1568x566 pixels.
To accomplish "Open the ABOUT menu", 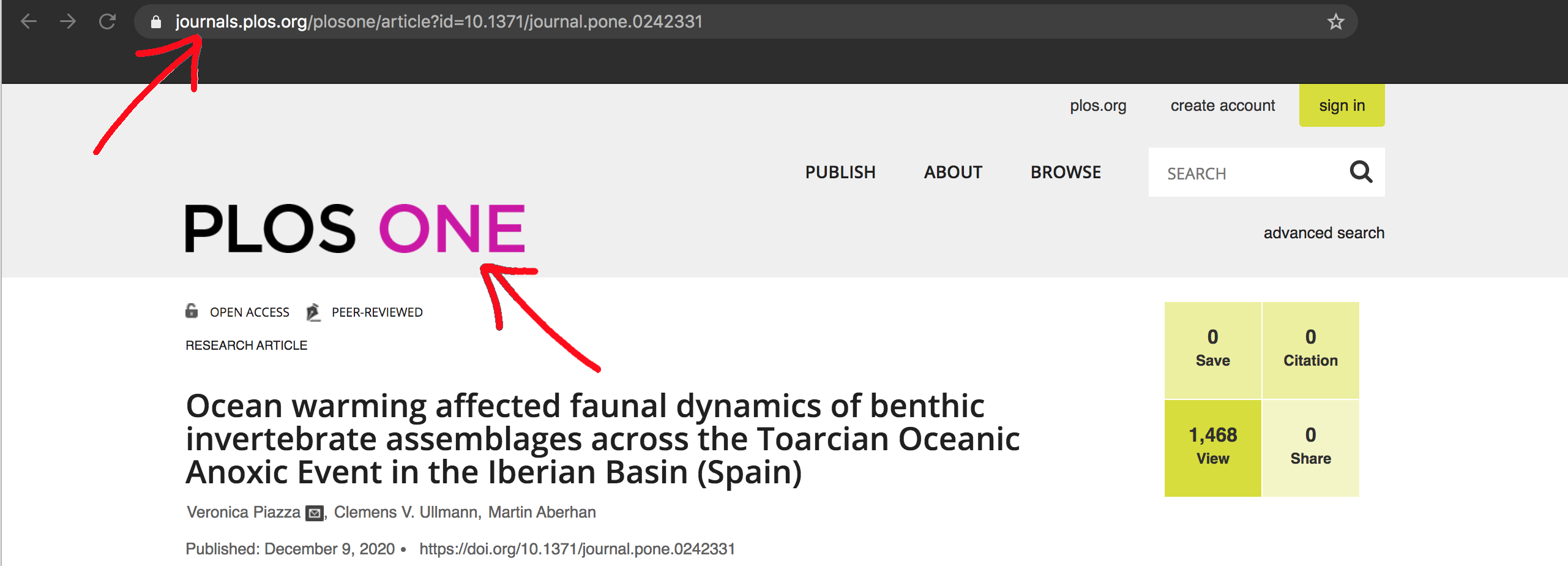I will pos(953,172).
